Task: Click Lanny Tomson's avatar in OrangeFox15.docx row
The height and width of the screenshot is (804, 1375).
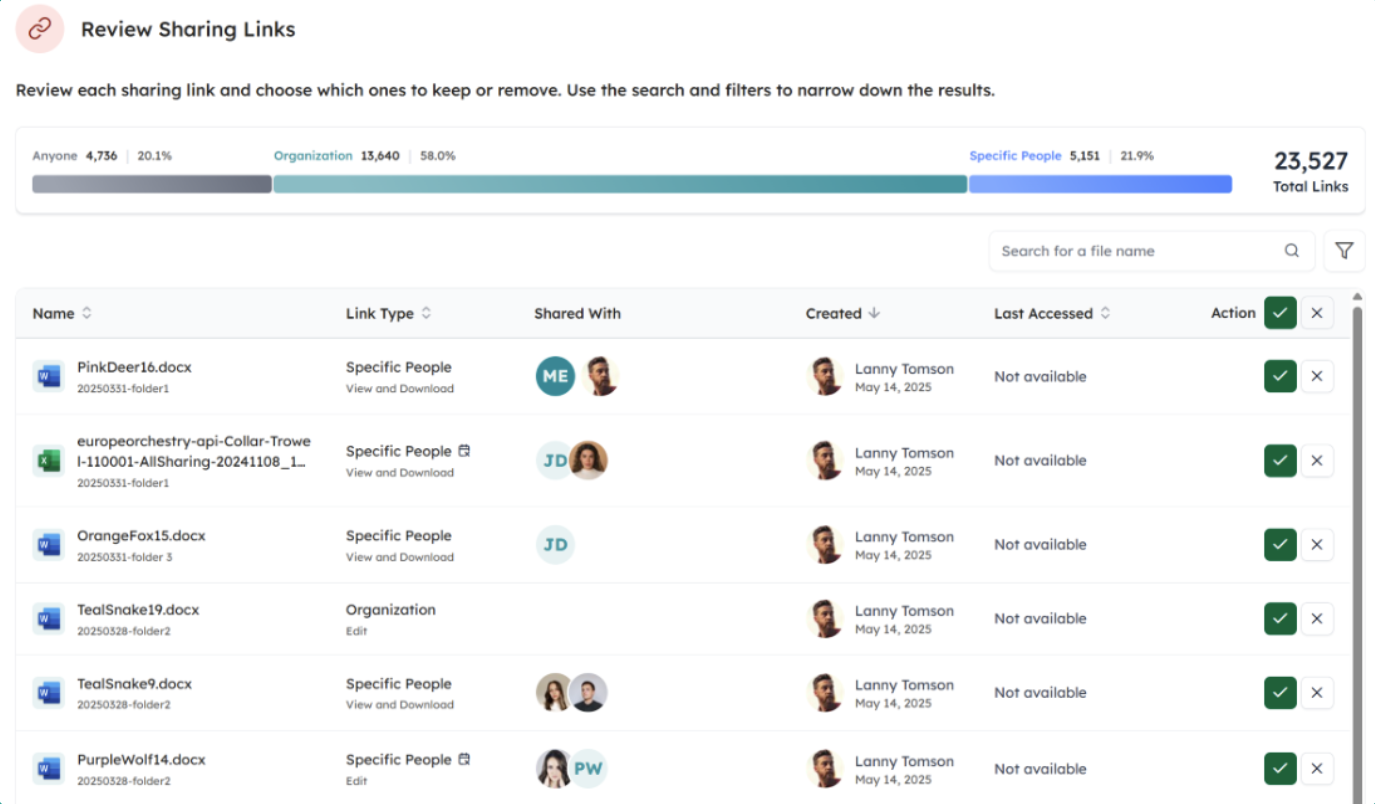Action: point(825,545)
